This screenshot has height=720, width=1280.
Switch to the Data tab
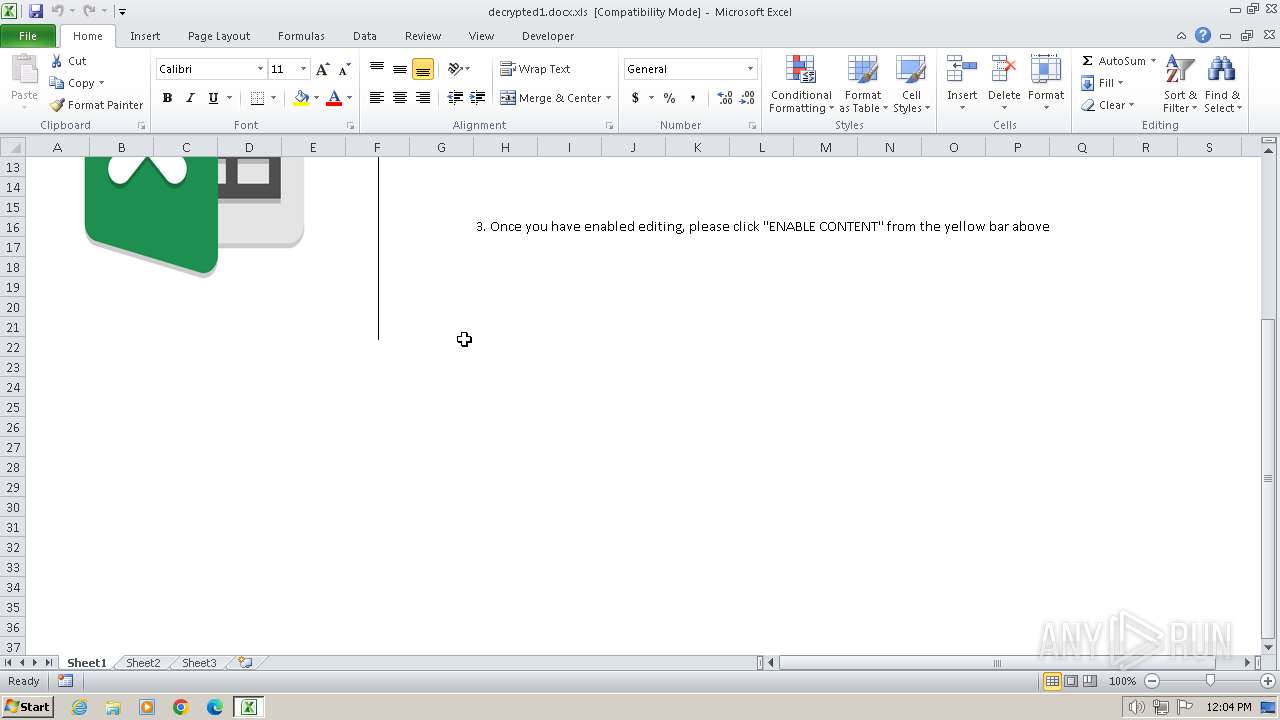coord(365,36)
